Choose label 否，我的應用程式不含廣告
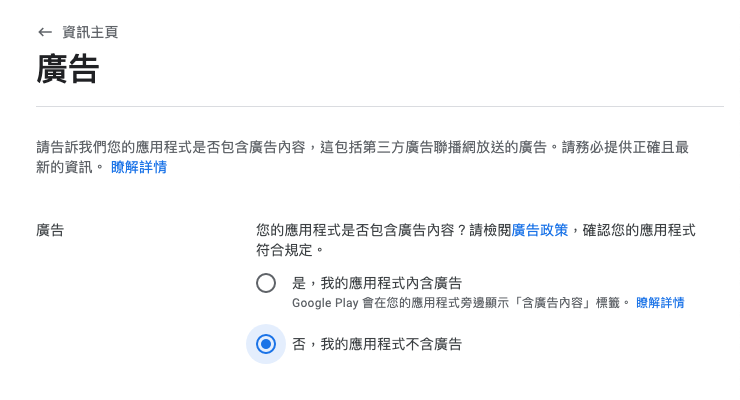 tap(377, 344)
